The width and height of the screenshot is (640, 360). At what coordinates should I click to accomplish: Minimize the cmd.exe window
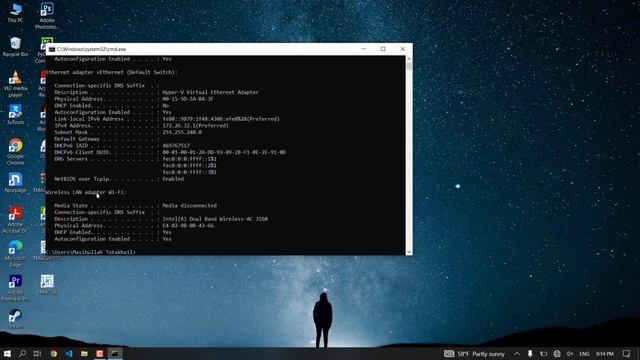click(364, 49)
